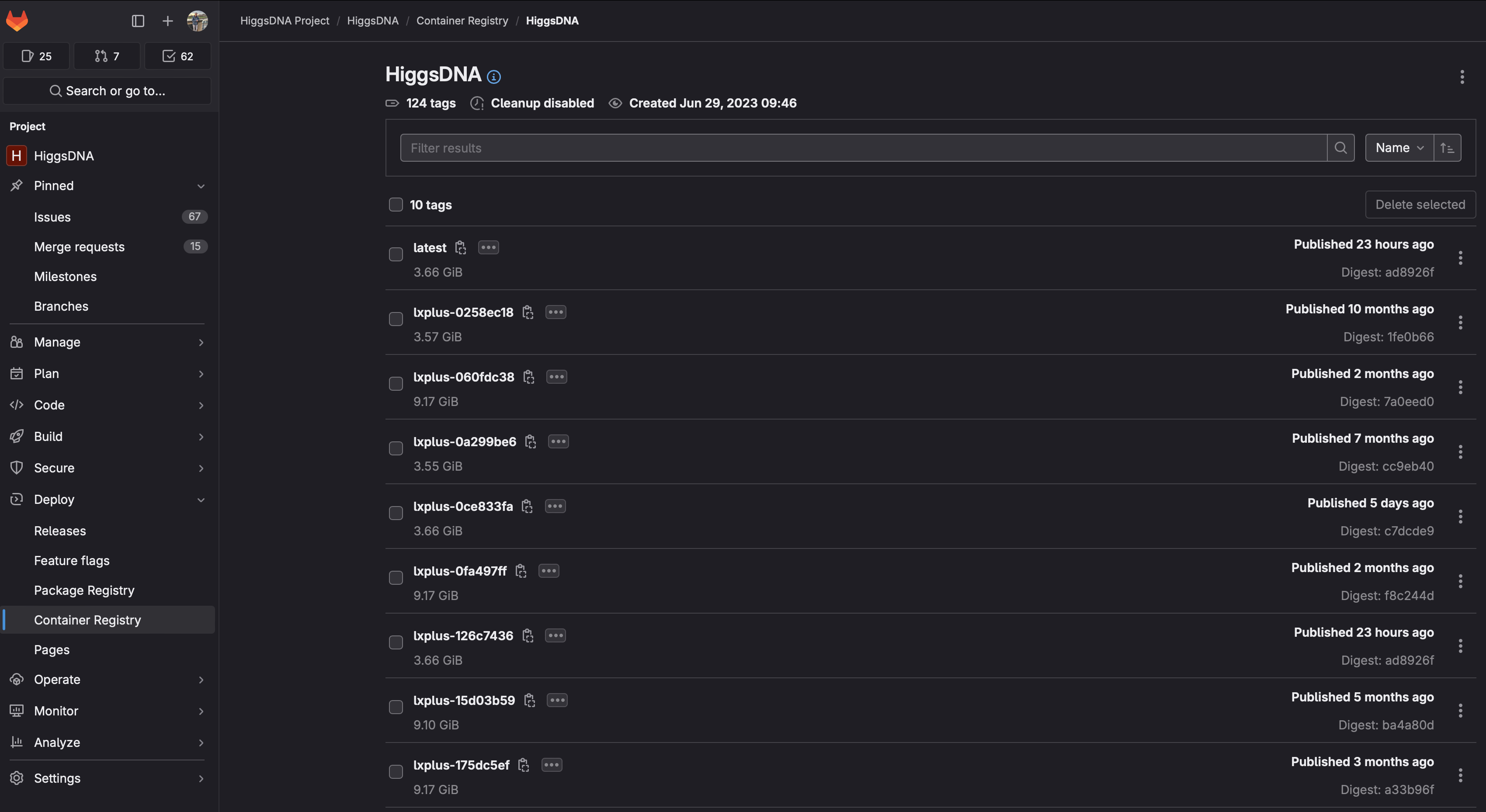Open Feature flags under Deploy
The image size is (1486, 812).
click(x=107, y=560)
